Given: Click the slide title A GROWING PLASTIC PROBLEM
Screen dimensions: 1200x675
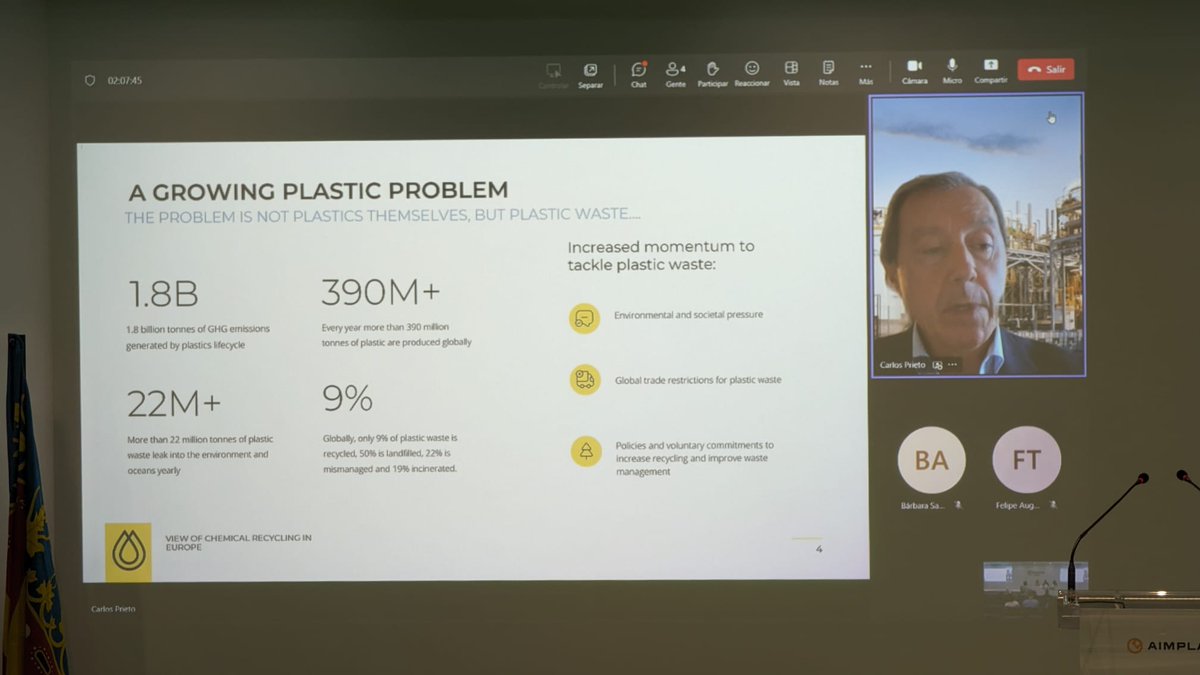Looking at the screenshot, I should [318, 190].
